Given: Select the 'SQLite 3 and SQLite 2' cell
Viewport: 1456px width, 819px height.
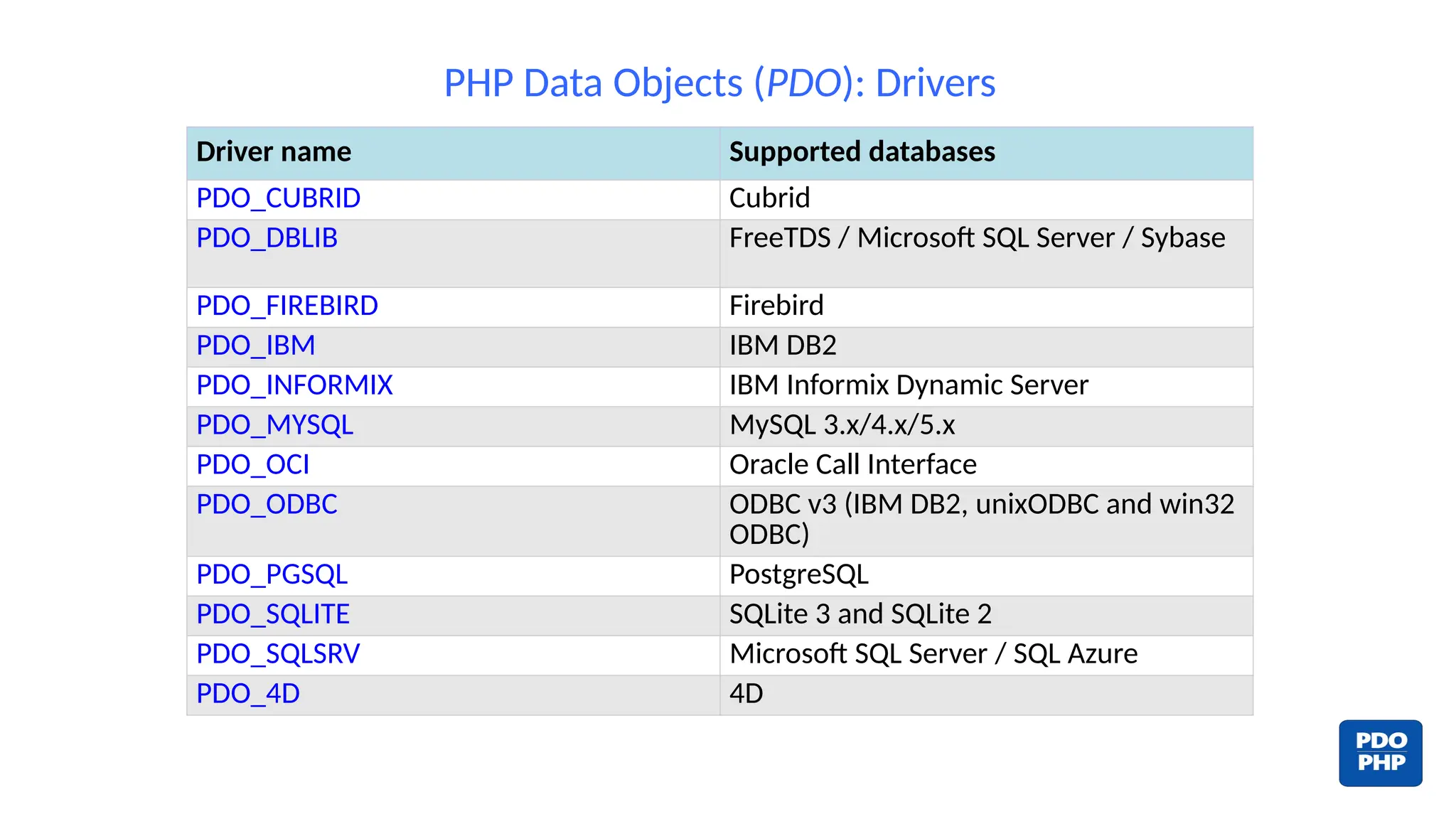Looking at the screenshot, I should (x=986, y=616).
